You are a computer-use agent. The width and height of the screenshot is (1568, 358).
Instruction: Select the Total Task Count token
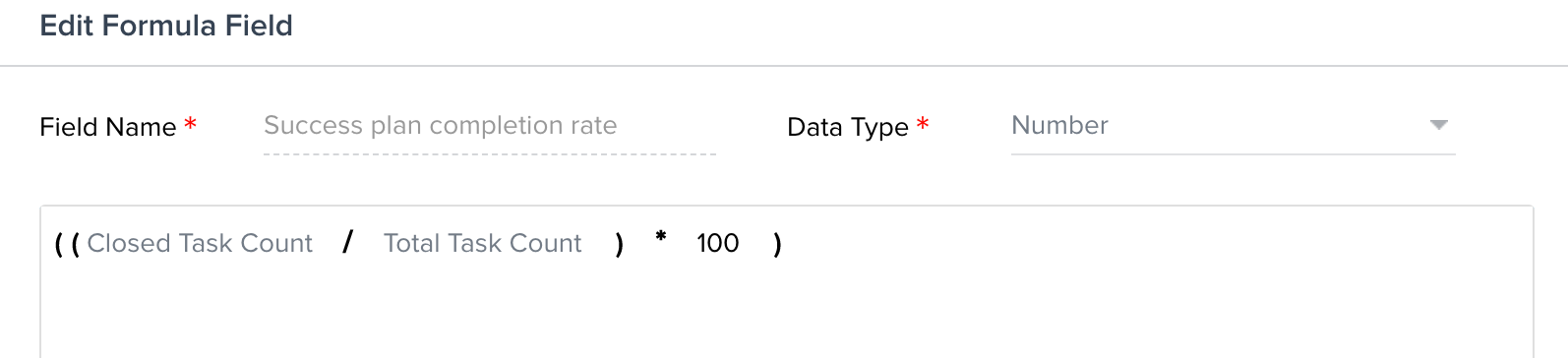(482, 243)
